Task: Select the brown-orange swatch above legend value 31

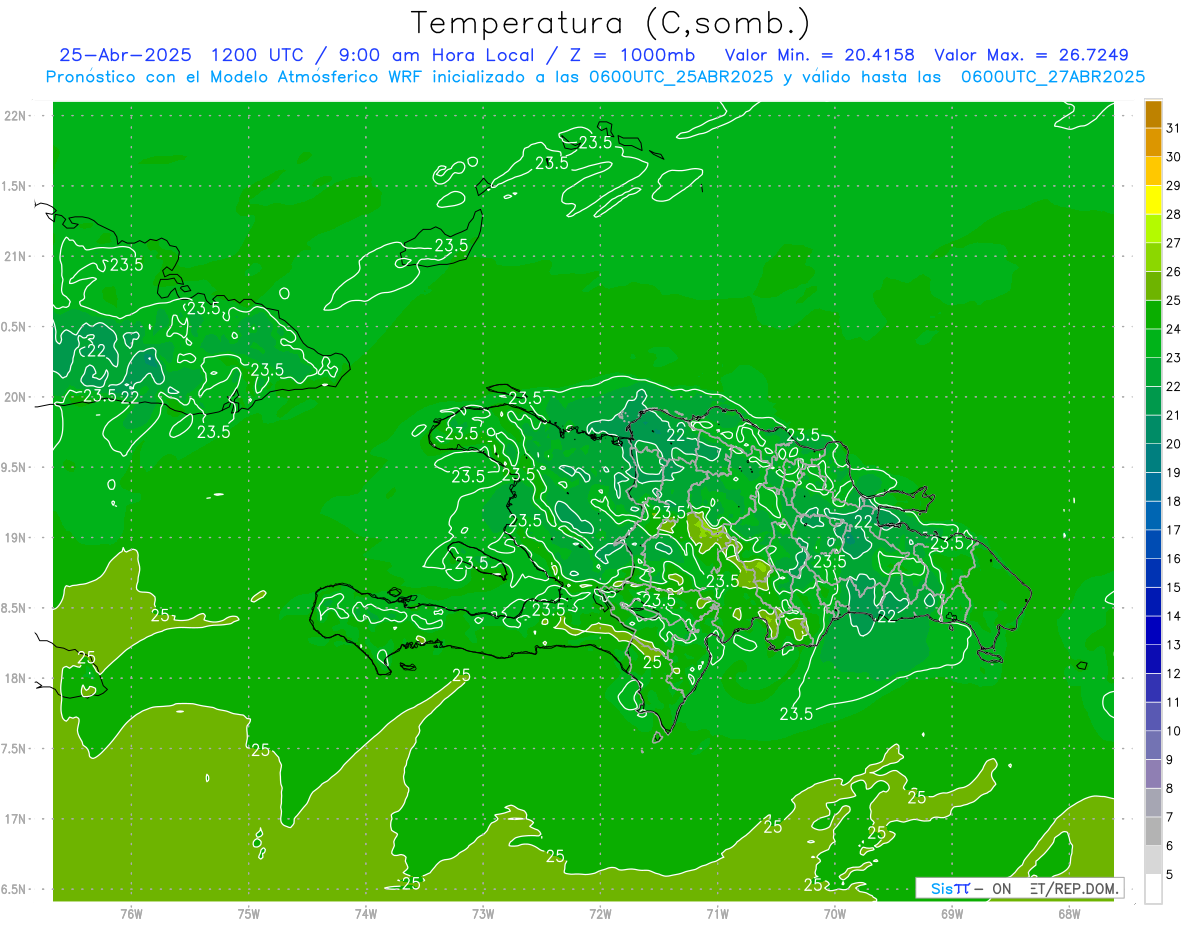Action: [1153, 115]
